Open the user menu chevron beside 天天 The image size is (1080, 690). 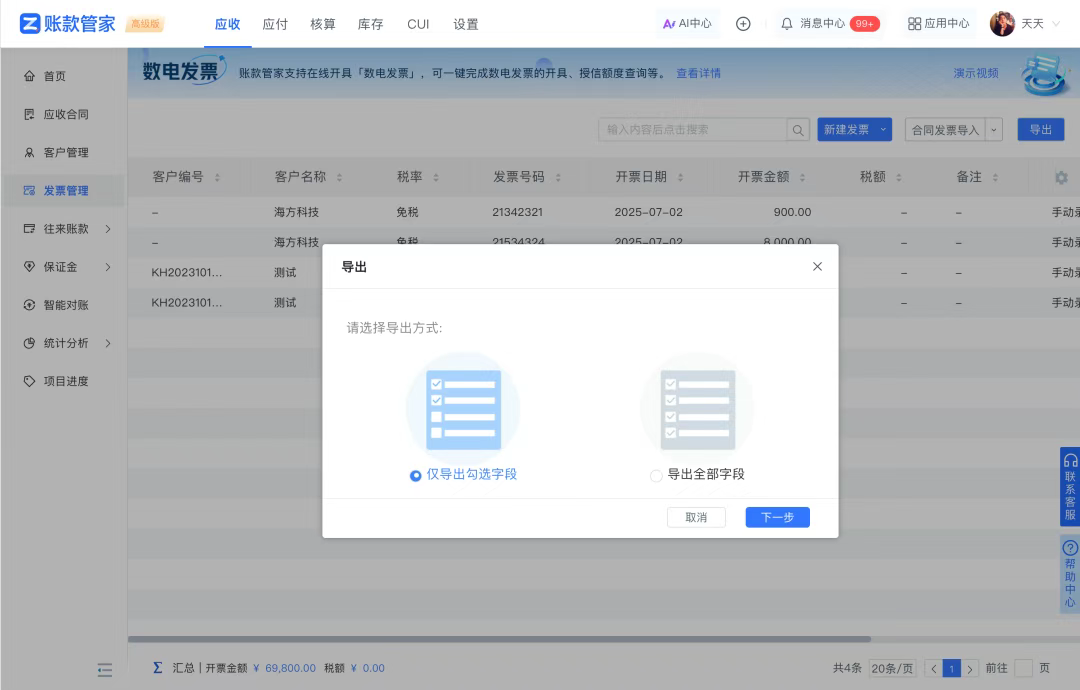click(x=1057, y=24)
